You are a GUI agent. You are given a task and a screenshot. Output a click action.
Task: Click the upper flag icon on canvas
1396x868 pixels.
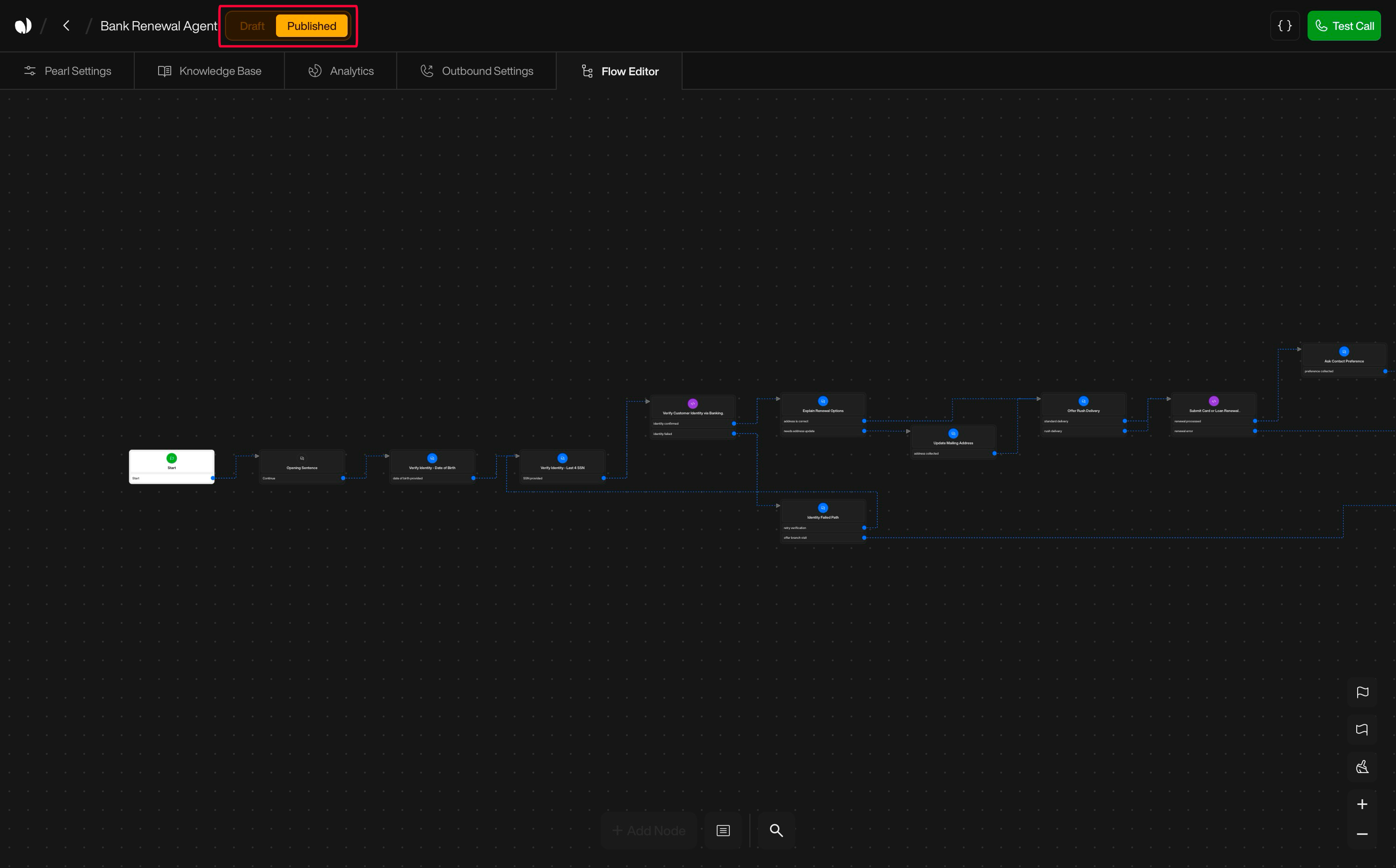(x=1361, y=692)
